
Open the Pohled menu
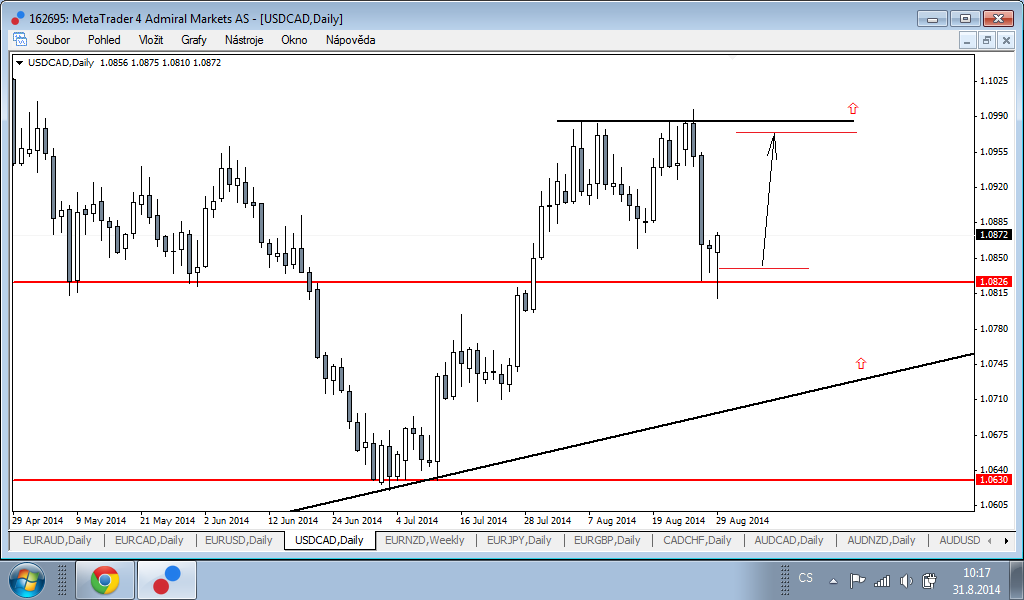click(104, 40)
